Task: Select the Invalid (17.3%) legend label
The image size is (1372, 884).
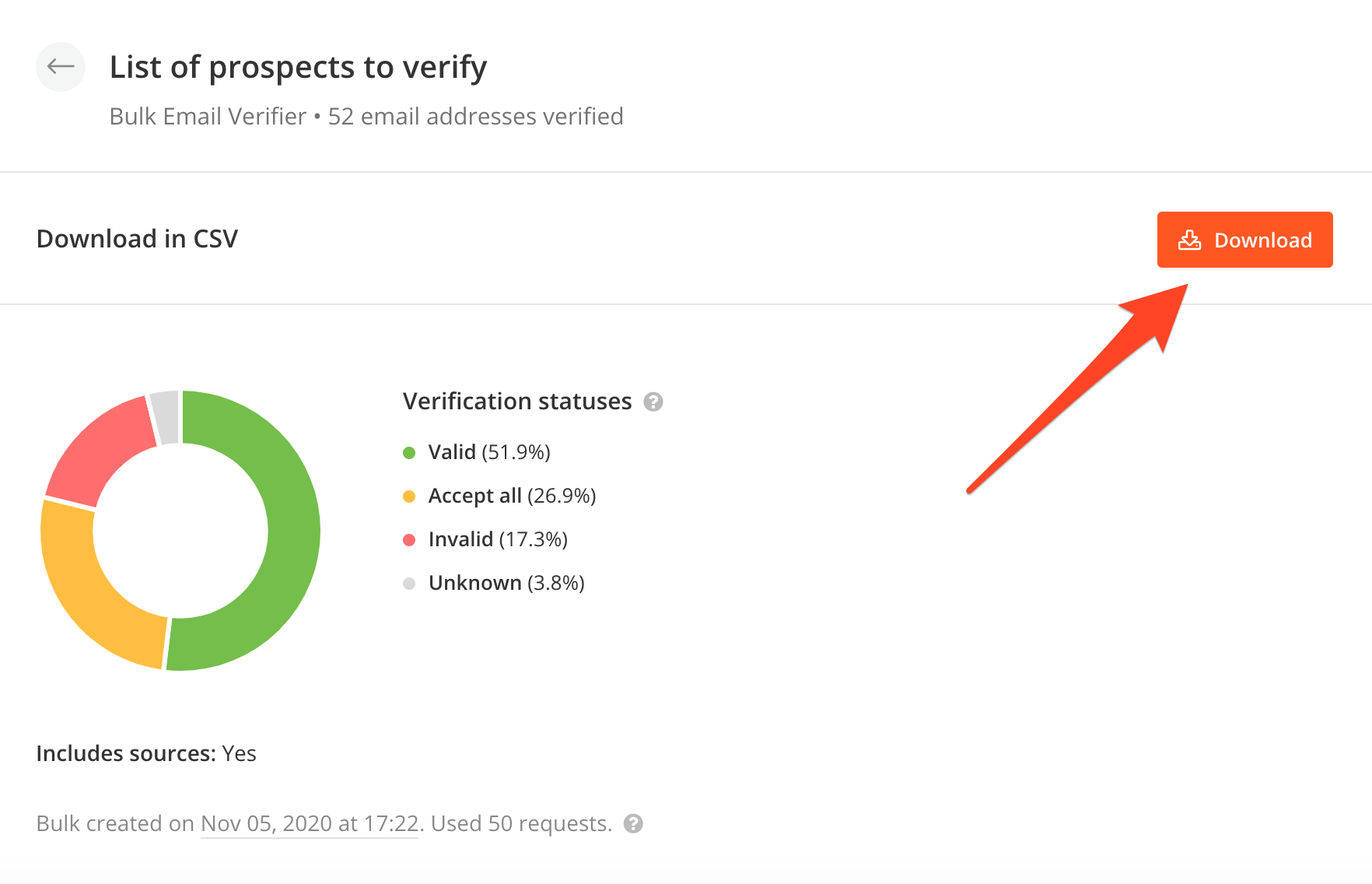Action: (x=498, y=539)
